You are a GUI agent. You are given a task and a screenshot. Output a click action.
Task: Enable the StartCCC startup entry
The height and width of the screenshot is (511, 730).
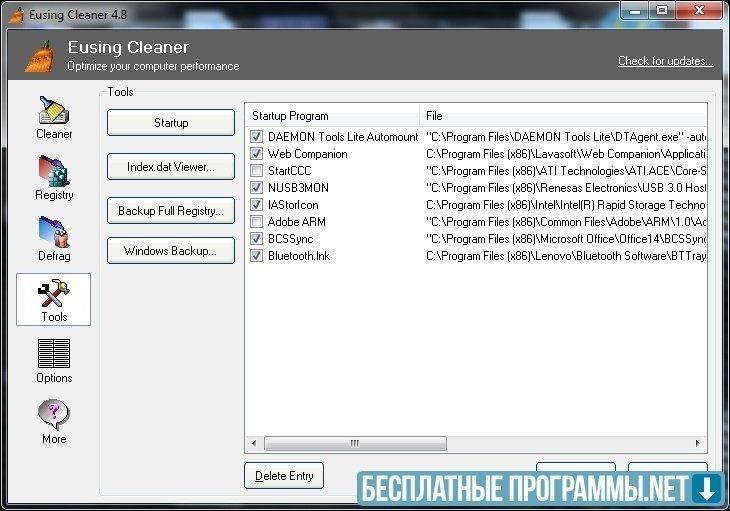[256, 170]
